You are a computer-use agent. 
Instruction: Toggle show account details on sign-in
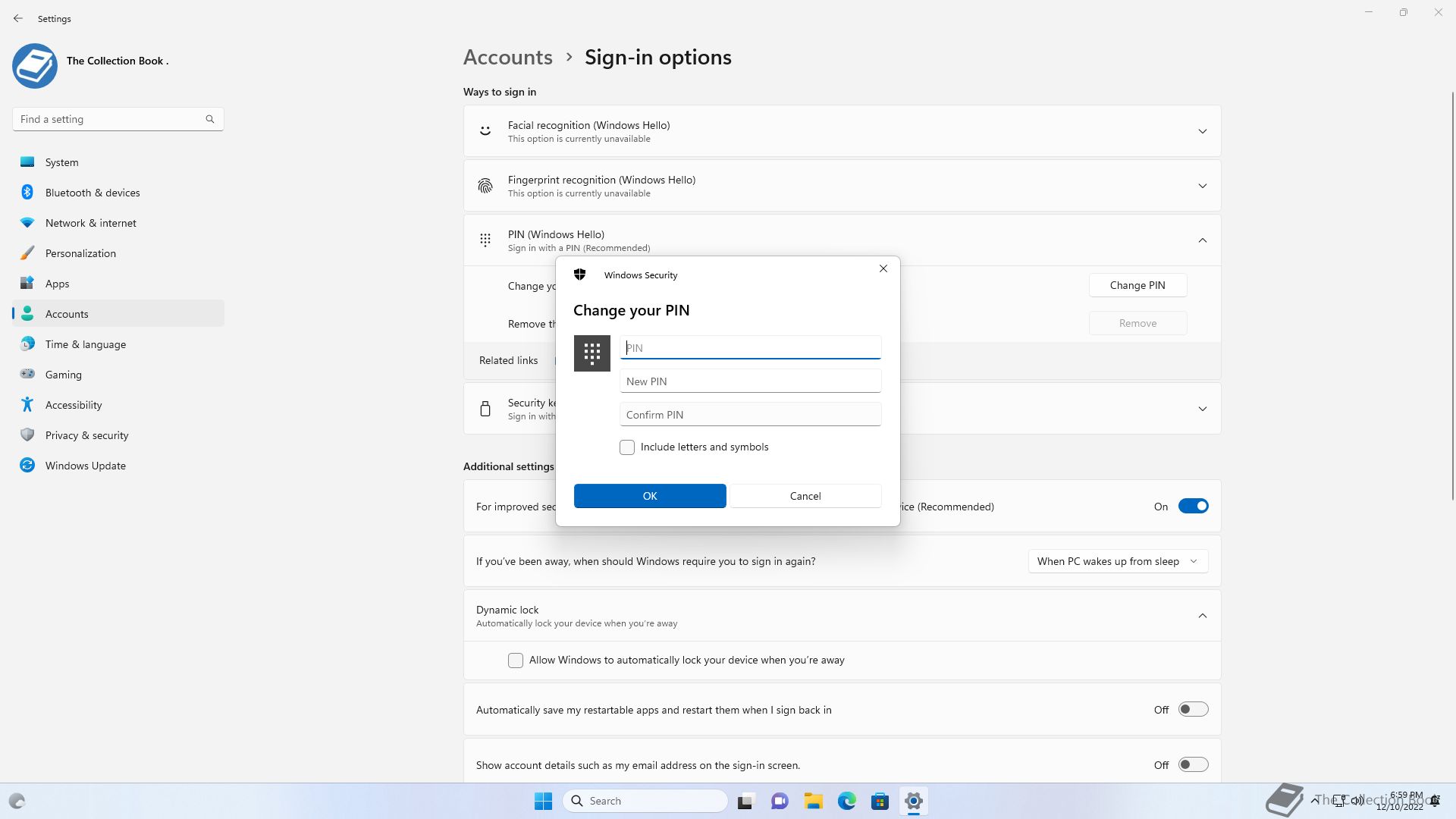coord(1194,765)
